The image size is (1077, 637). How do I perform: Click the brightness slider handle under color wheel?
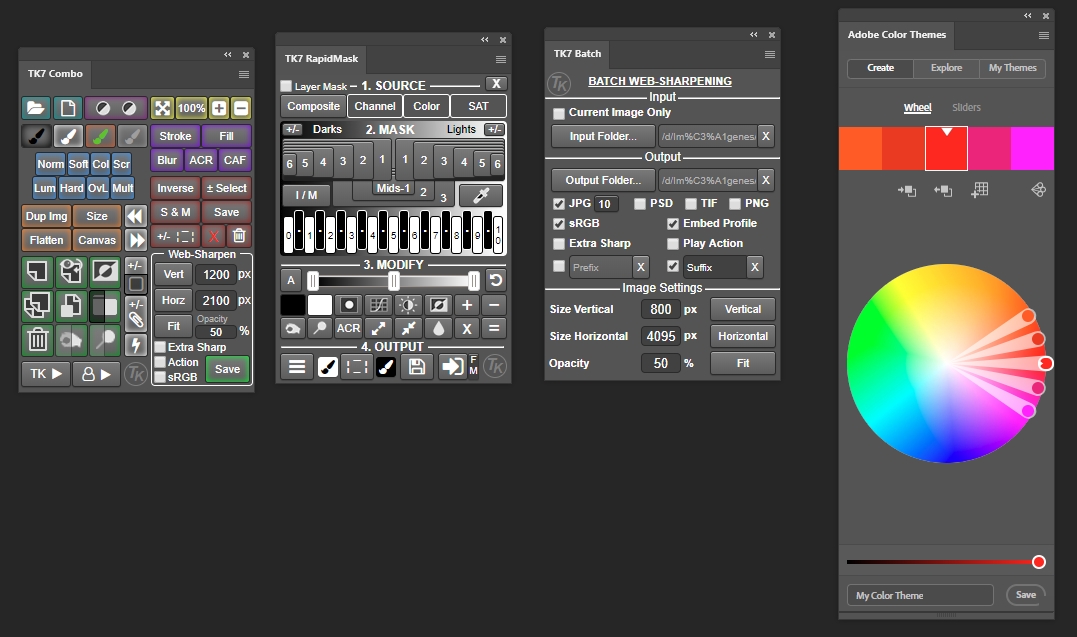pos(1039,562)
